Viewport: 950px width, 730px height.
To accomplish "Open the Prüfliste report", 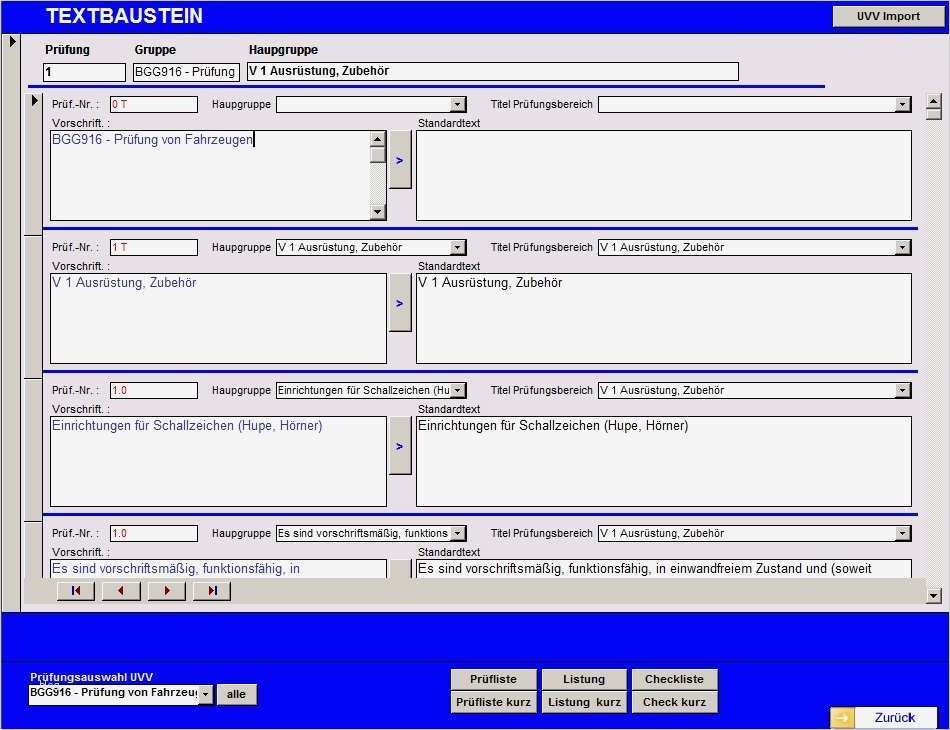I will point(493,679).
